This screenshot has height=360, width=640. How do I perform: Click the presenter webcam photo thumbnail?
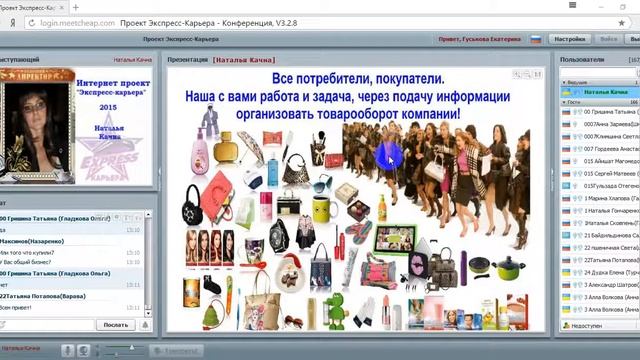37,126
